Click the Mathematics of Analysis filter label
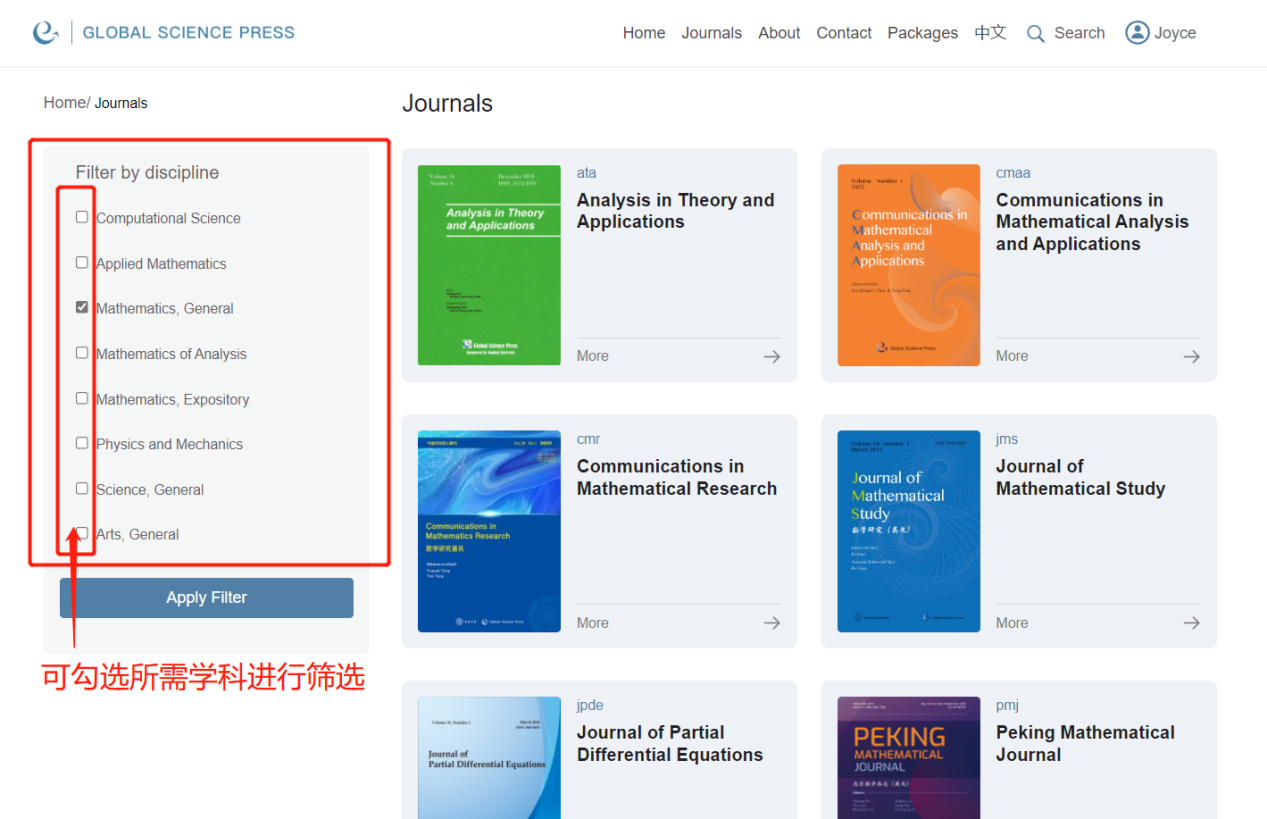The width and height of the screenshot is (1267, 819). pyautogui.click(x=171, y=354)
